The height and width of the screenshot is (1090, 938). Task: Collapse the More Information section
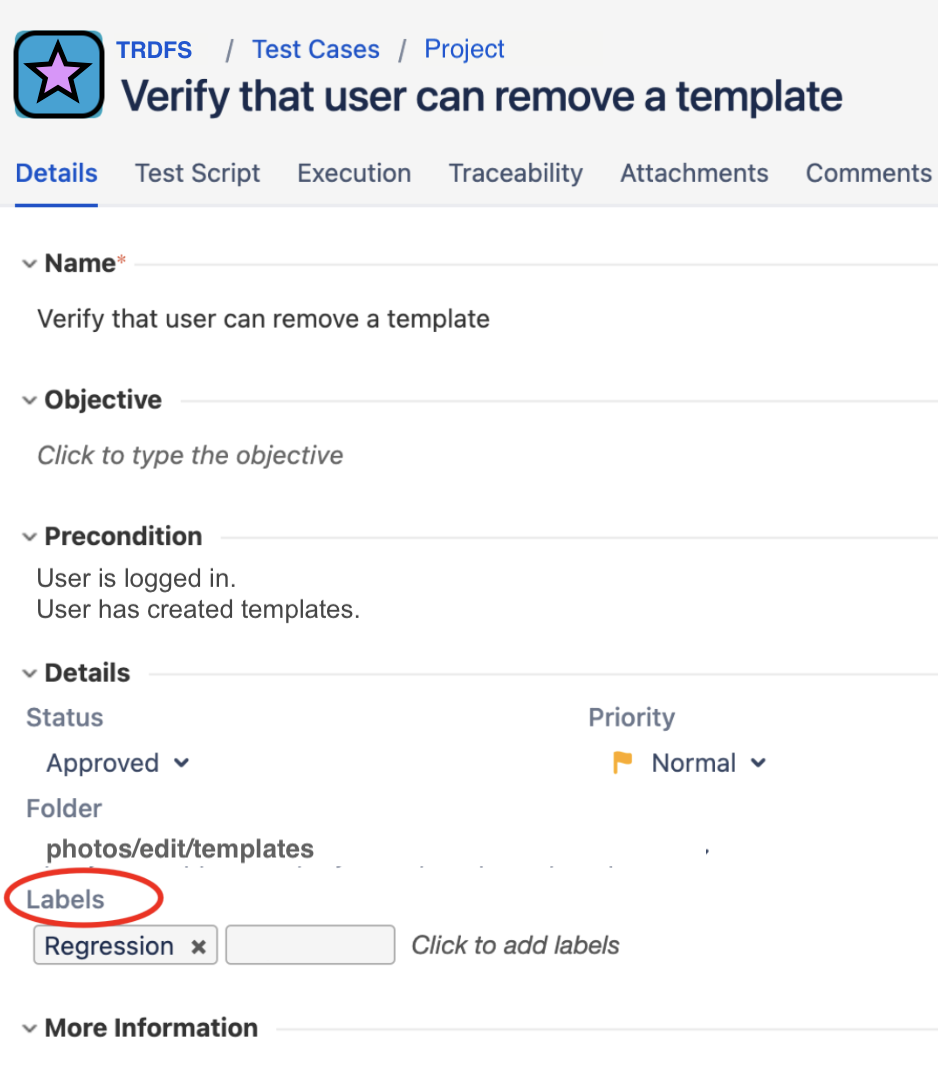pyautogui.click(x=29, y=1028)
